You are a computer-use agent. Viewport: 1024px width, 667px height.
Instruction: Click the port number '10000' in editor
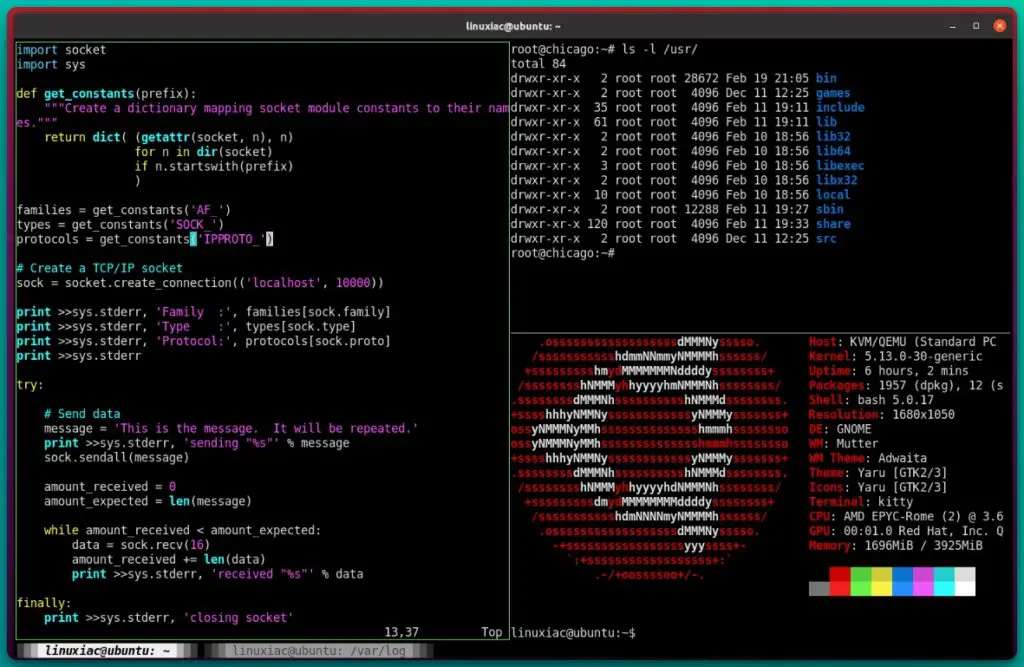[353, 283]
